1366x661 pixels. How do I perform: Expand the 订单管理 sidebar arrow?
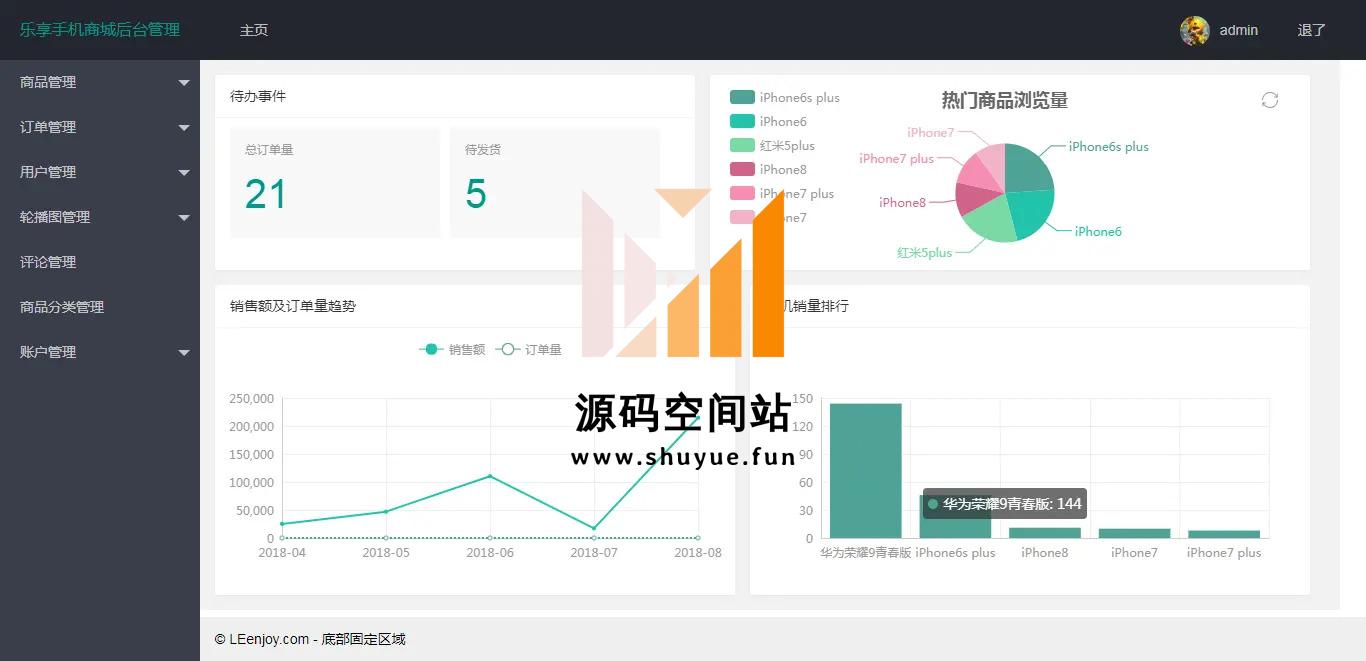pyautogui.click(x=184, y=128)
